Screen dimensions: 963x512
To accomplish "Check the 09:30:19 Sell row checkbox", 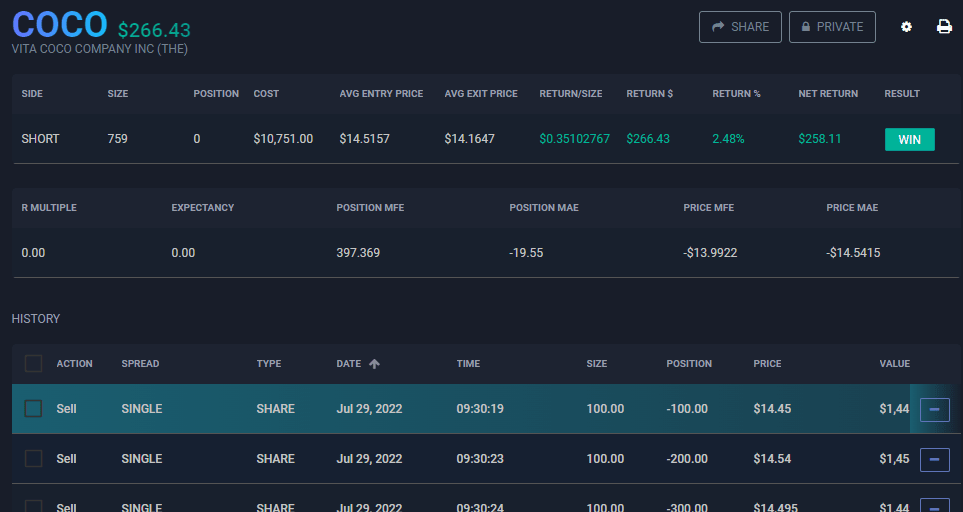I will [33, 409].
